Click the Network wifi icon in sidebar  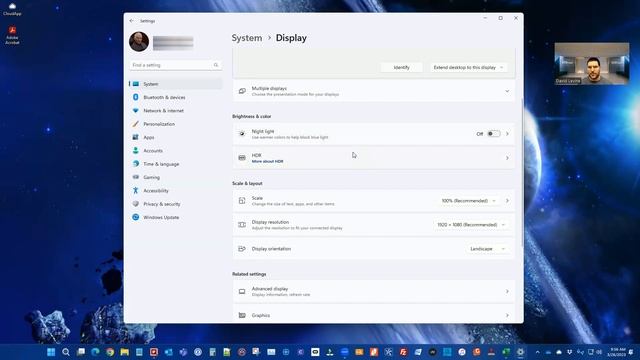(136, 111)
